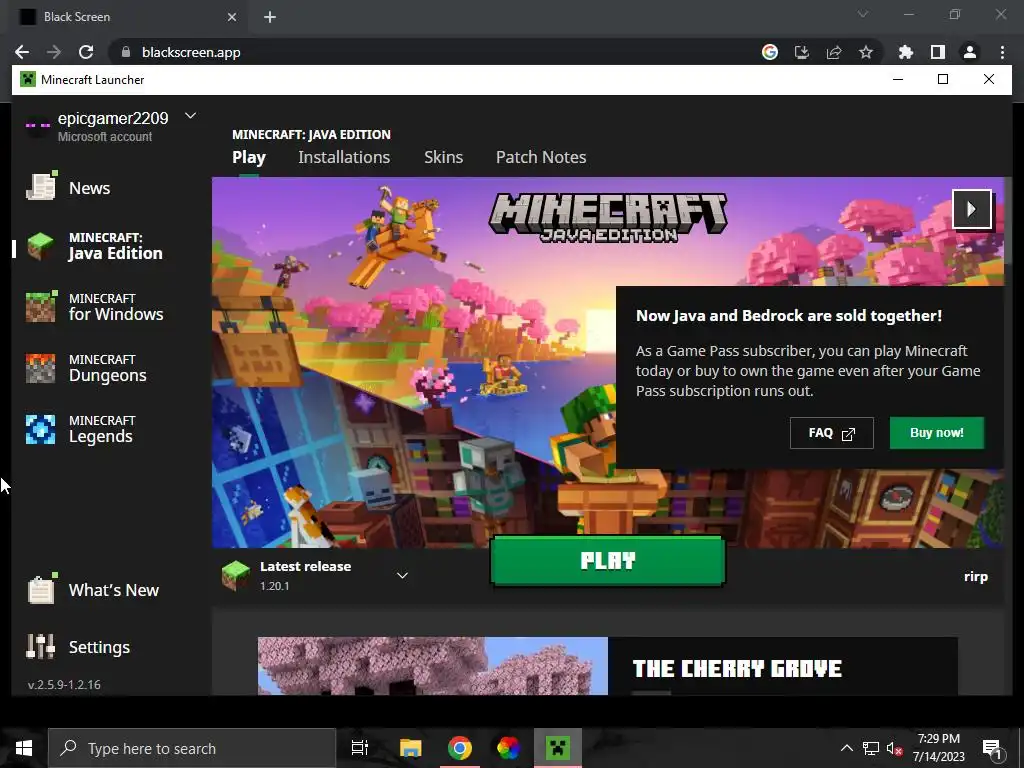Select the Black Screen browser tab
1024x768 pixels.
coord(127,17)
